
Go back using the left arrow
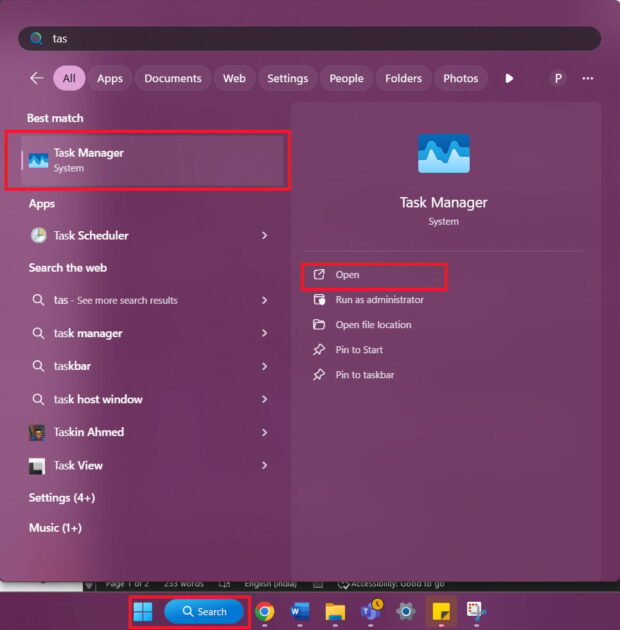point(37,78)
